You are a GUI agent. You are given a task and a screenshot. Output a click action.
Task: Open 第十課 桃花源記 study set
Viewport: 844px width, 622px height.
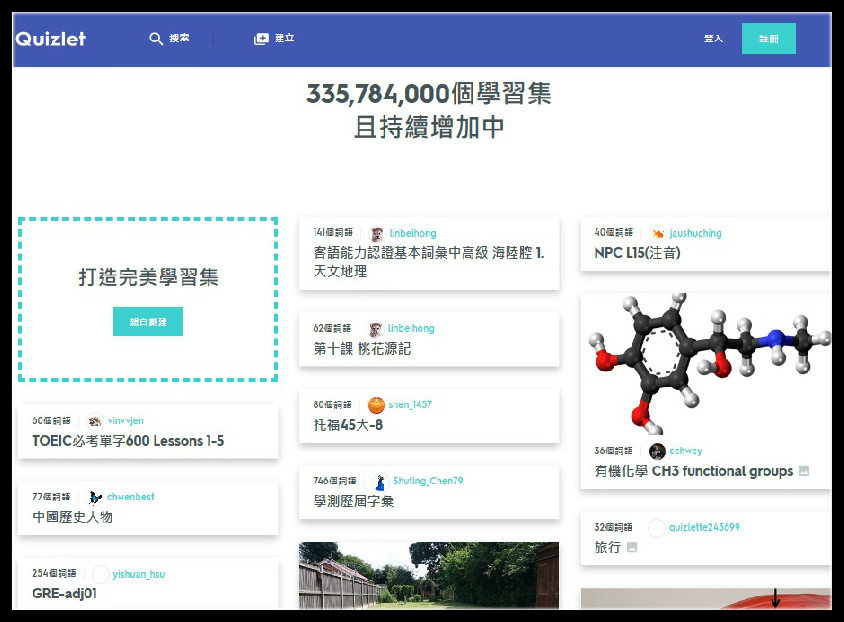[362, 349]
